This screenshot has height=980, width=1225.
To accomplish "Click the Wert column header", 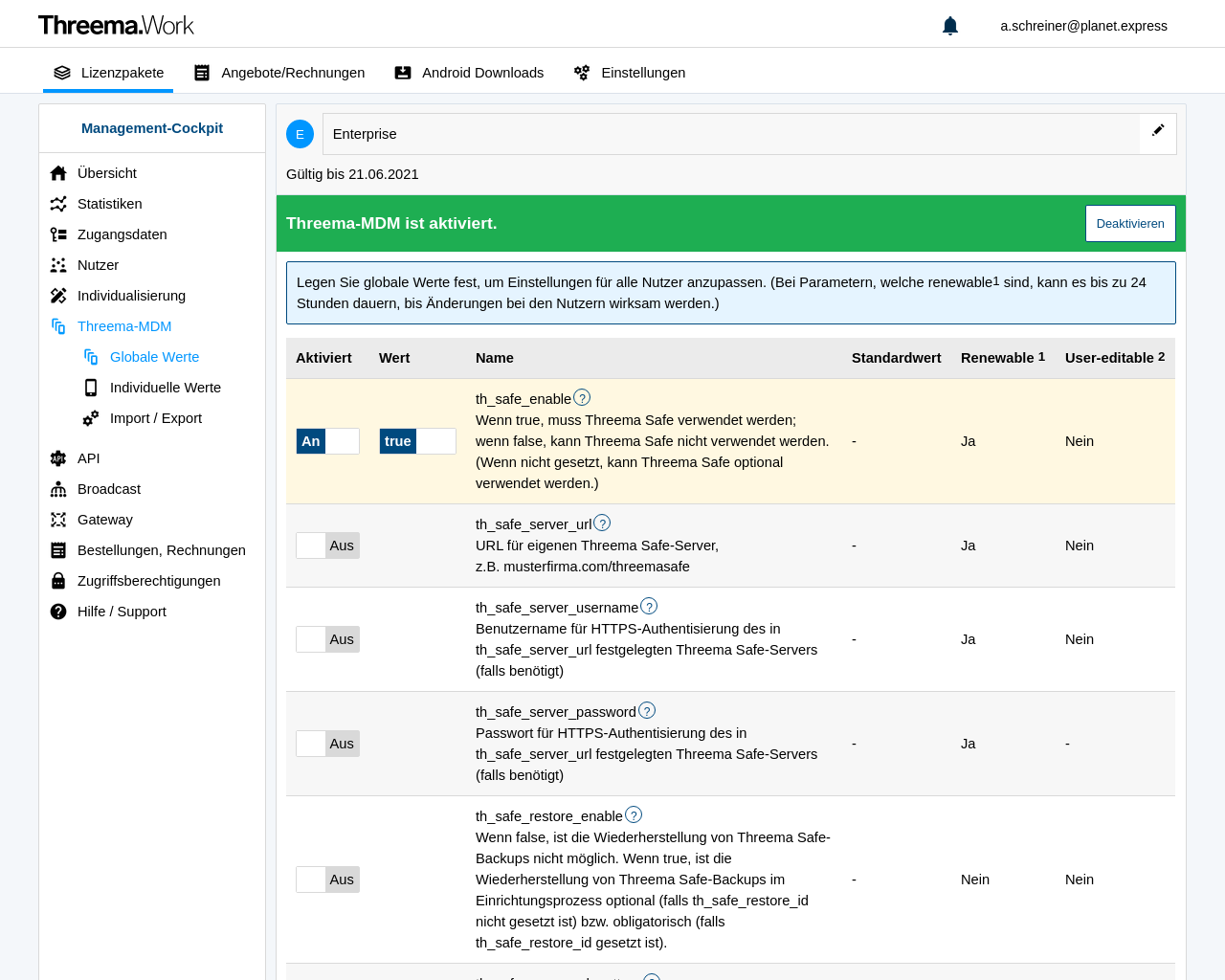I will 394,358.
